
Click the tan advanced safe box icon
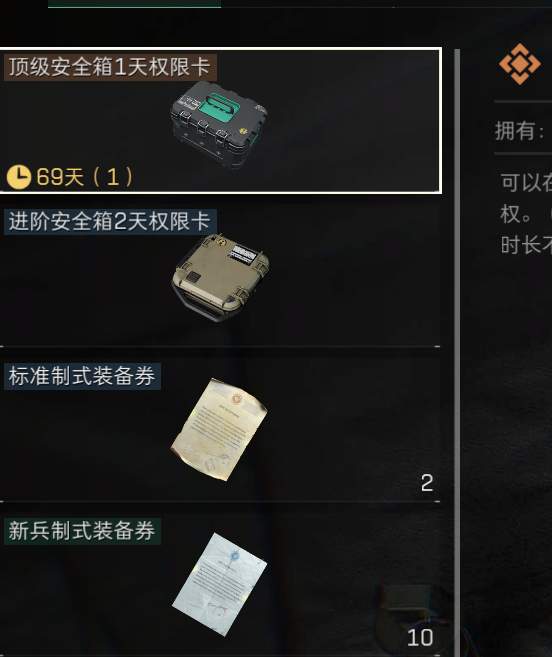(x=220, y=277)
